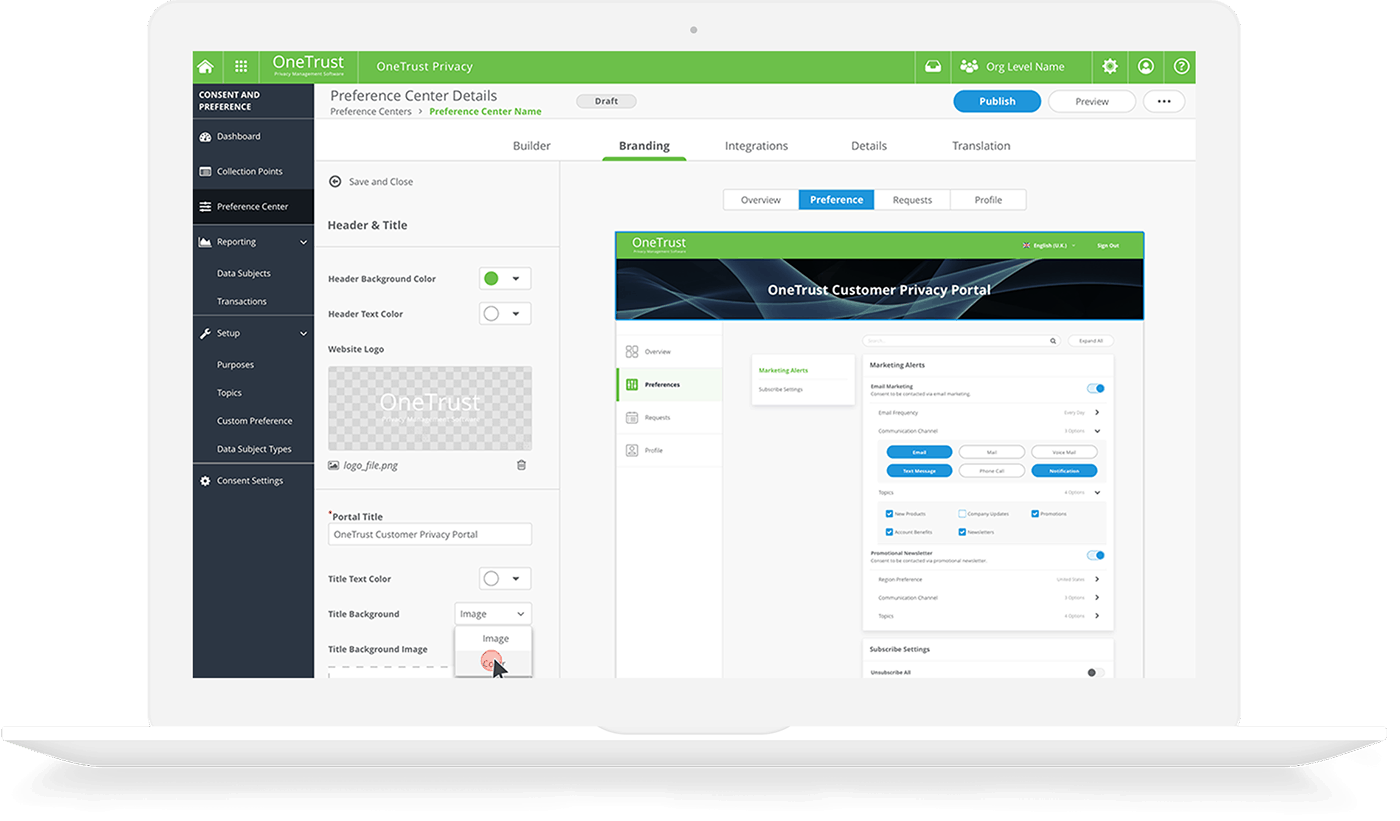Toggle the Email Marketing switch
Image resolution: width=1400 pixels, height=821 pixels.
coord(1096,388)
